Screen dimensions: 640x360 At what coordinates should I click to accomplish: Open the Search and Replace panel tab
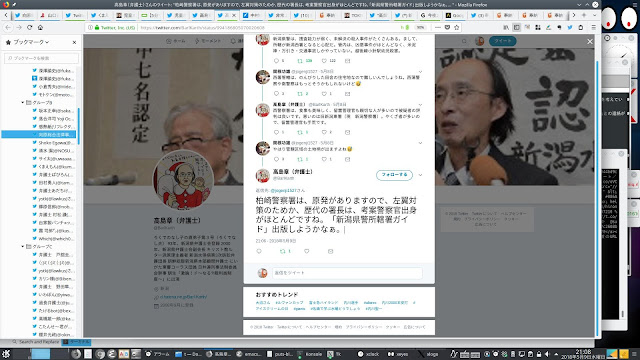(36, 342)
